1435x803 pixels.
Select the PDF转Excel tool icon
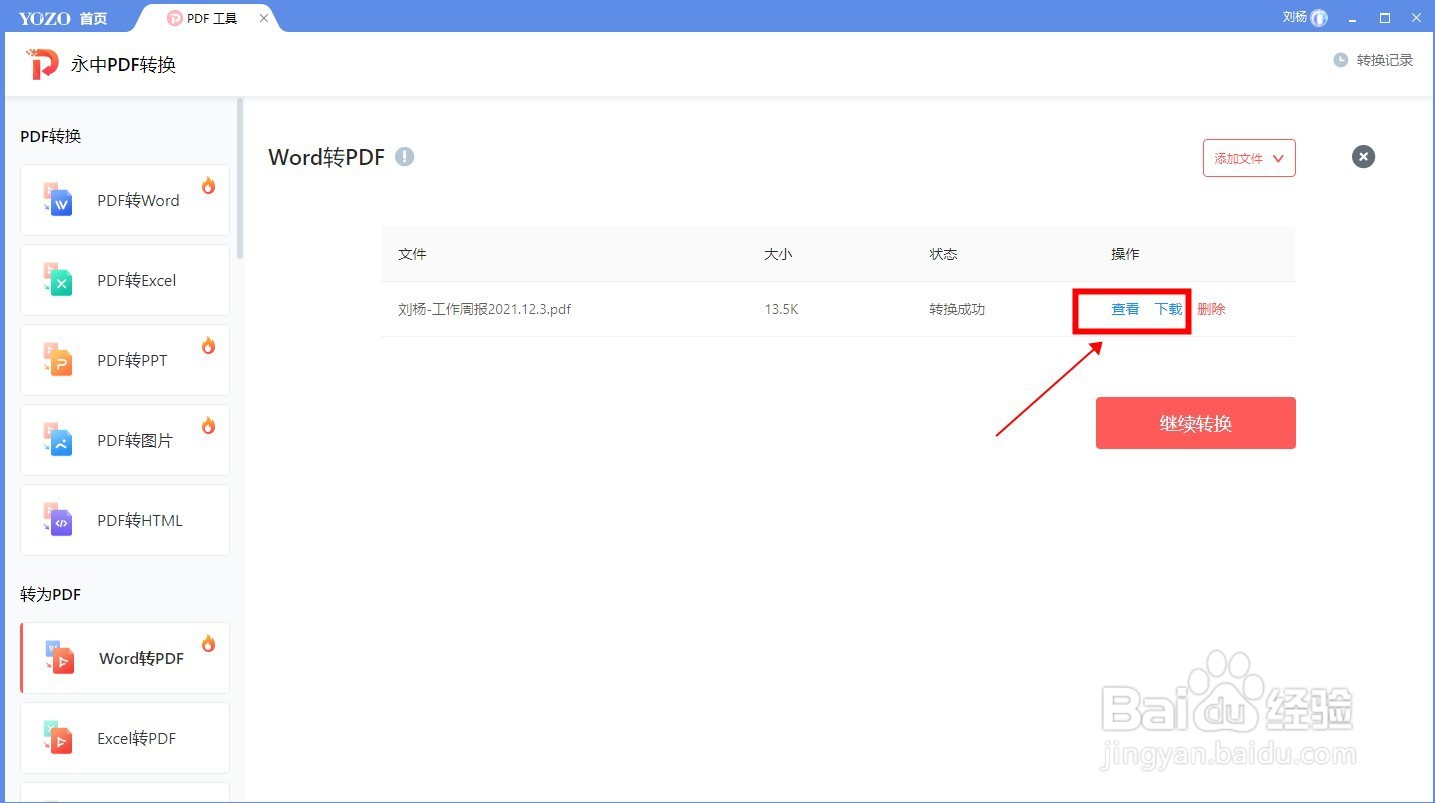57,280
